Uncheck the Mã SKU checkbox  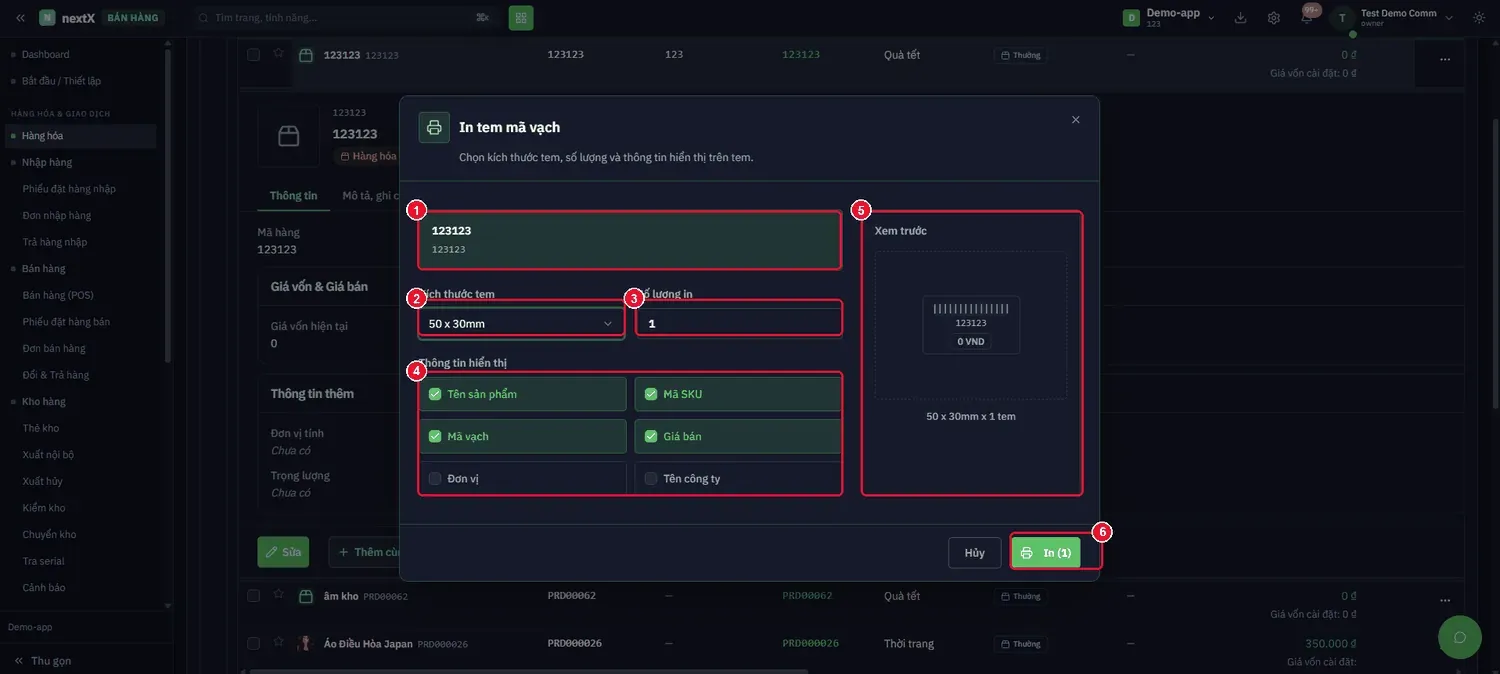pos(651,394)
